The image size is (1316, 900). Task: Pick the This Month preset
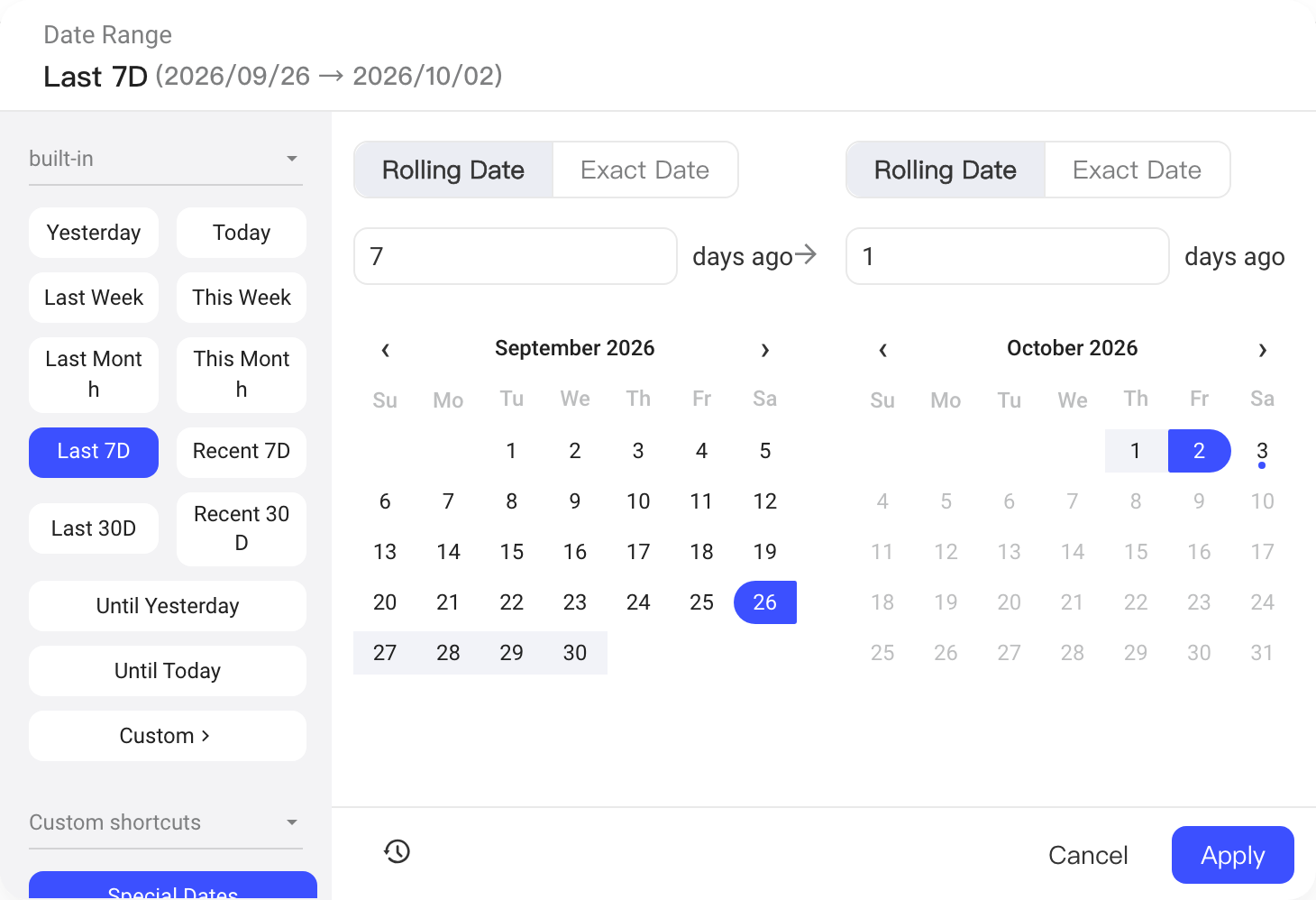(x=242, y=374)
